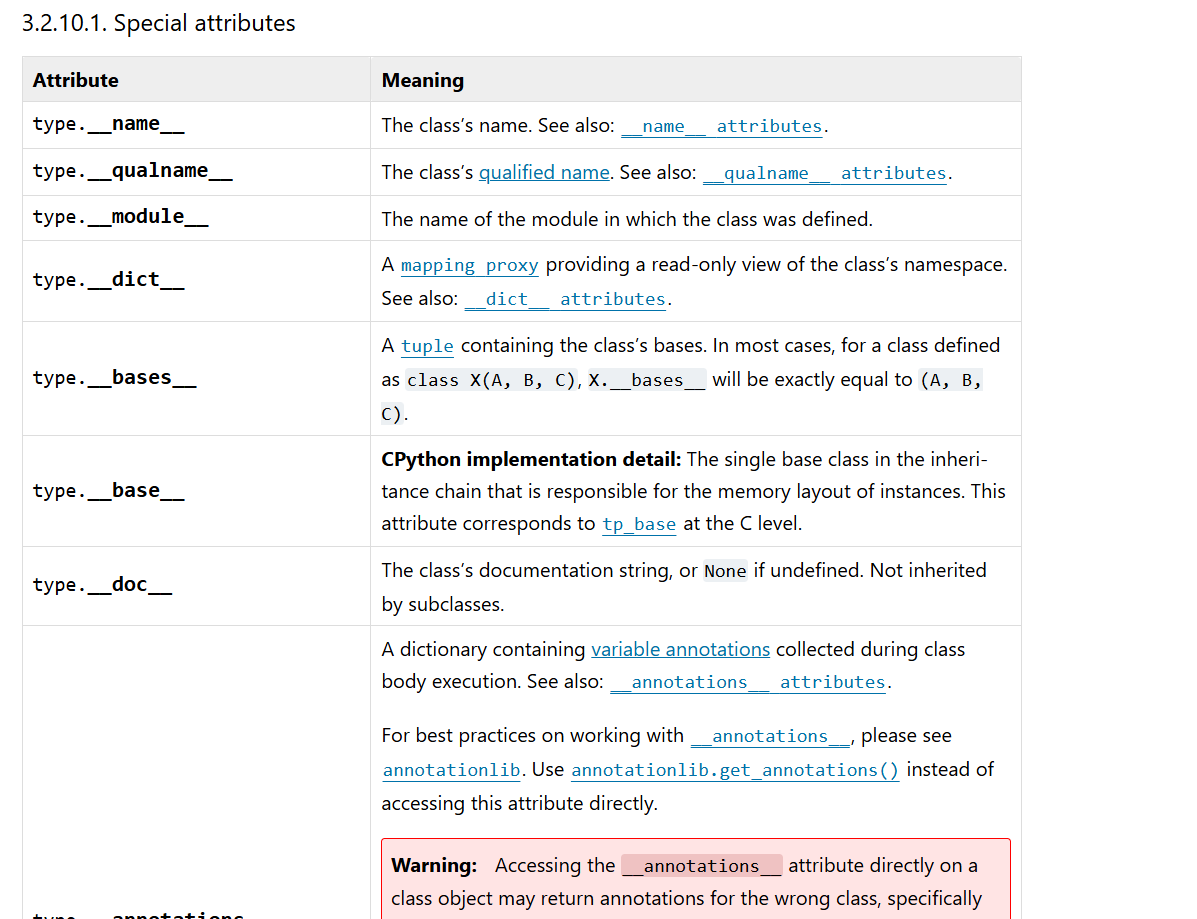This screenshot has width=1197, height=919.
Task: Click the type.__qualname__ attribute cell
Action: pyautogui.click(x=132, y=171)
